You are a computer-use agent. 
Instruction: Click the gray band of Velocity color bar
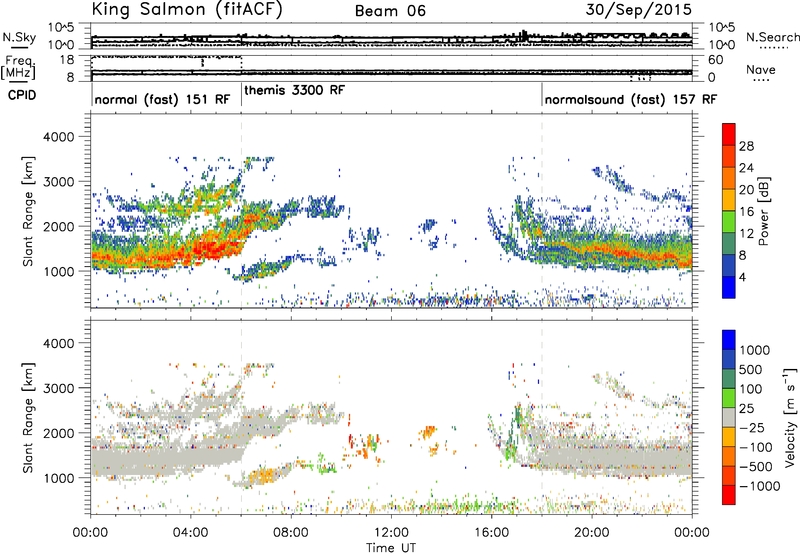pyautogui.click(x=729, y=418)
